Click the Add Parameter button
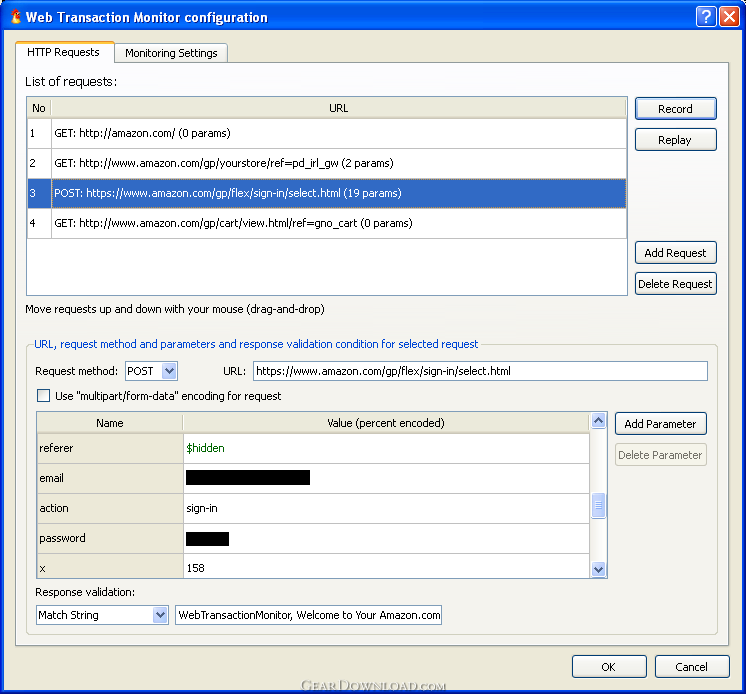Viewport: 746px width, 694px height. pyautogui.click(x=661, y=424)
